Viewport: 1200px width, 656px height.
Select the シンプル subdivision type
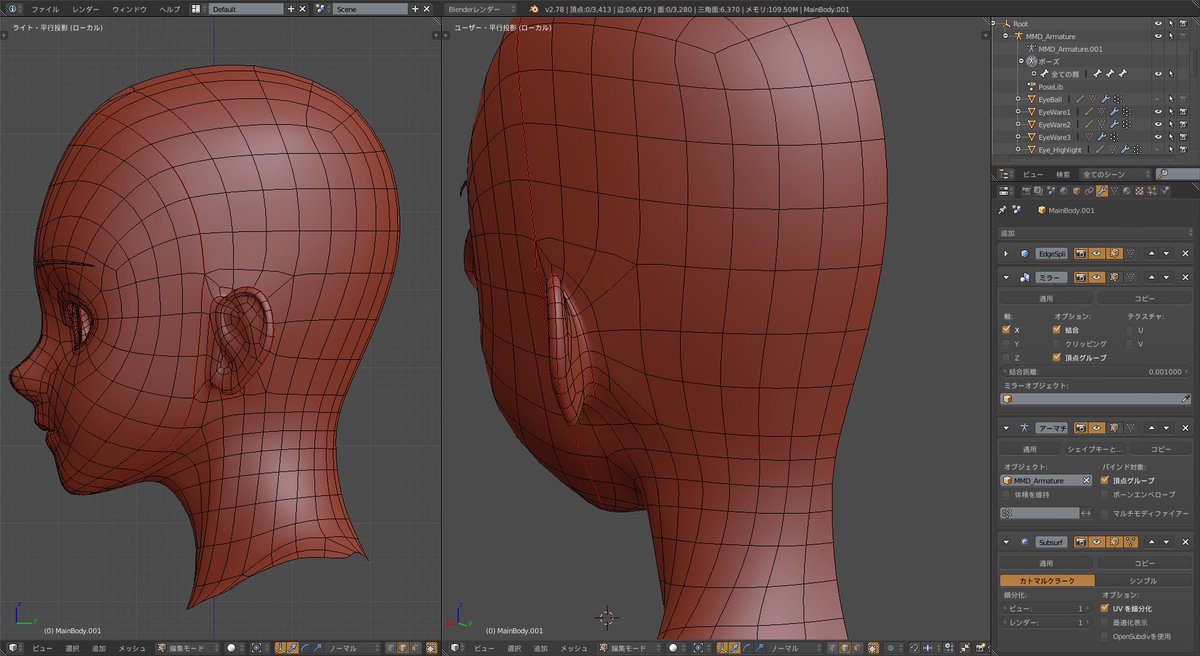tap(1143, 580)
